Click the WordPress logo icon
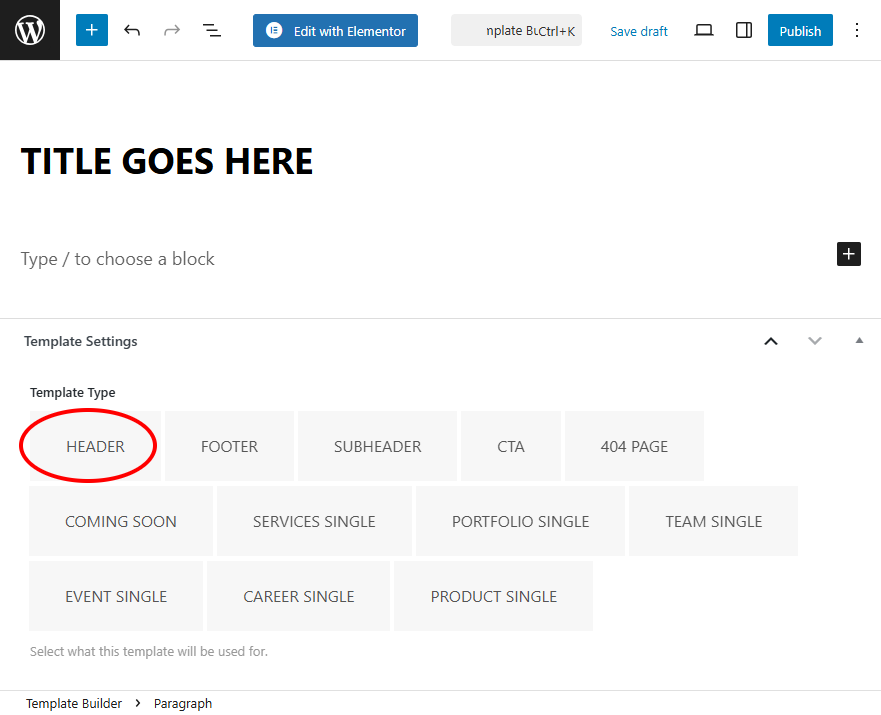This screenshot has height=715, width=881. click(30, 30)
